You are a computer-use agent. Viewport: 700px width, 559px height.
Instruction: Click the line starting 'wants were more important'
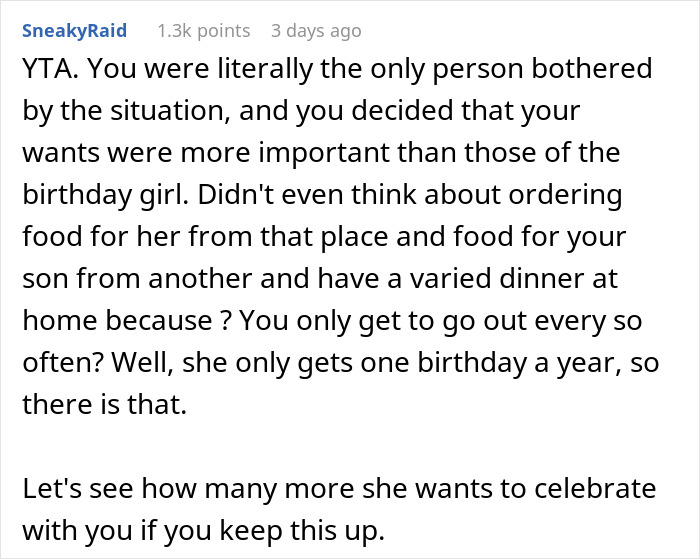(x=321, y=153)
